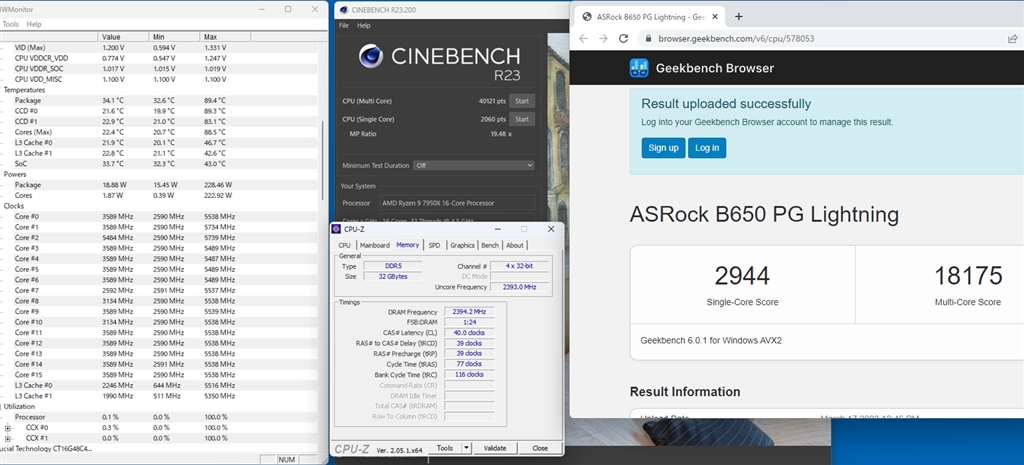Select the DRAM Frequency value field
Image resolution: width=1024 pixels, height=465 pixels.
469,312
